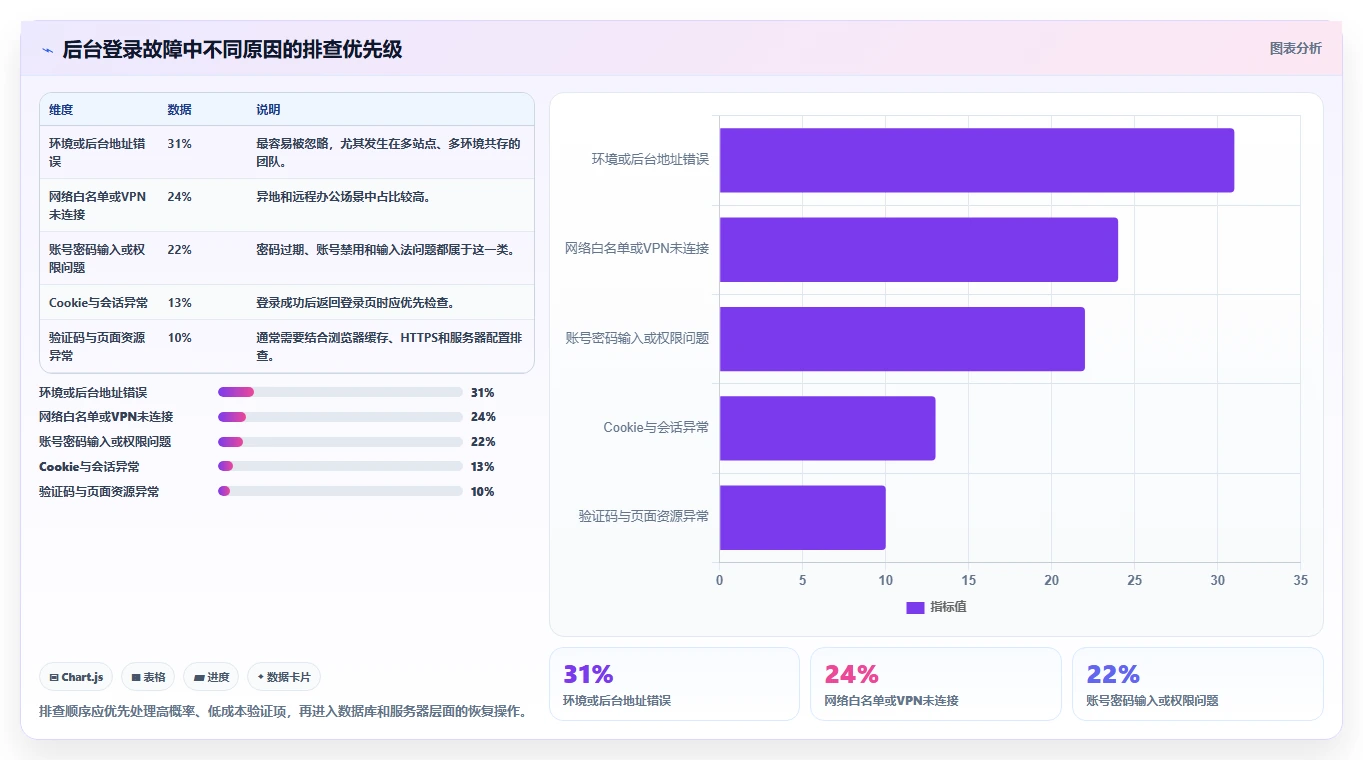Select the 表格 tag
This screenshot has width=1363, height=760.
(148, 677)
